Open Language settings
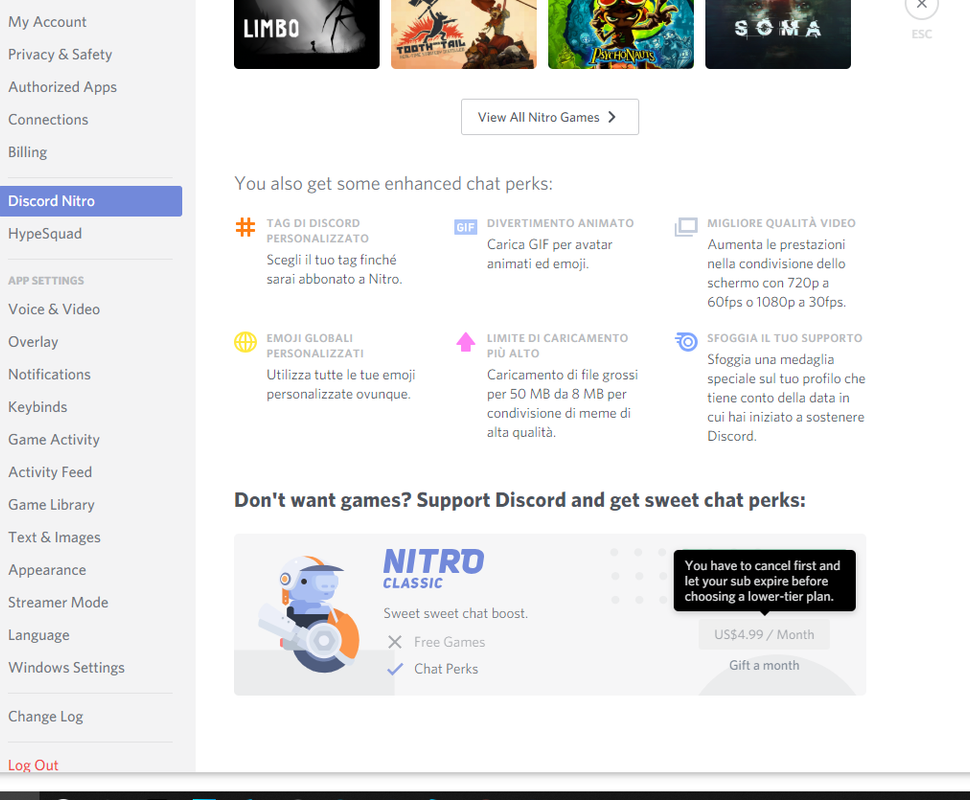 [39, 635]
